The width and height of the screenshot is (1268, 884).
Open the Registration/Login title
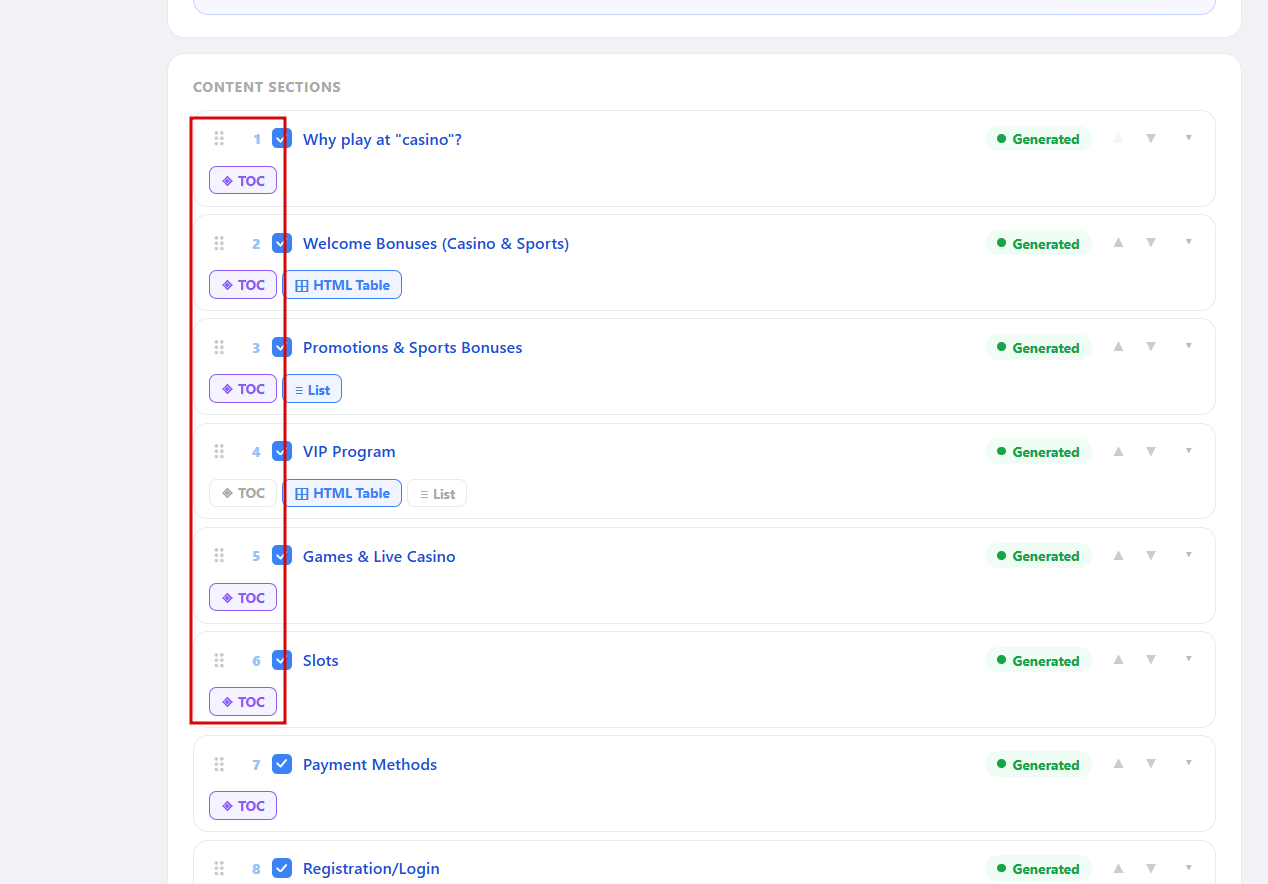pyautogui.click(x=371, y=868)
